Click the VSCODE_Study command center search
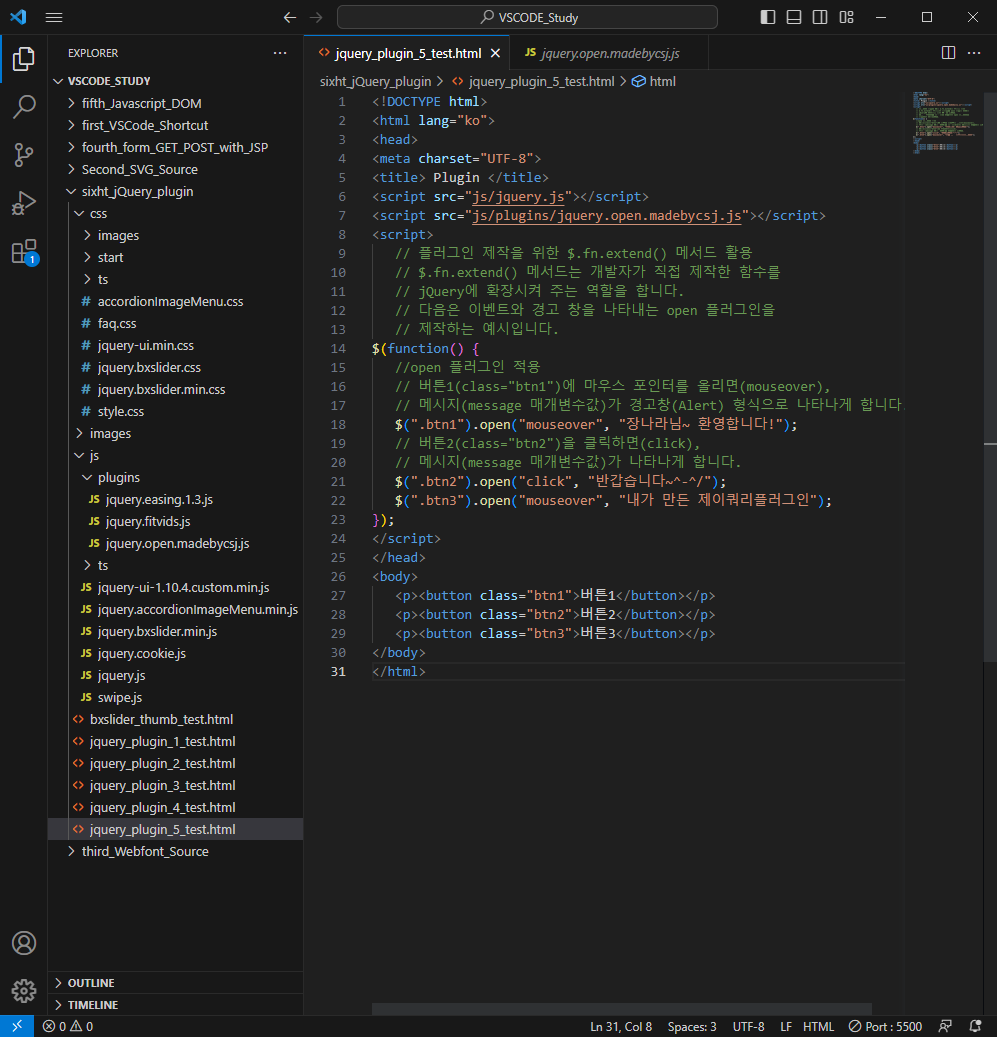Image resolution: width=997 pixels, height=1037 pixels. tap(527, 17)
